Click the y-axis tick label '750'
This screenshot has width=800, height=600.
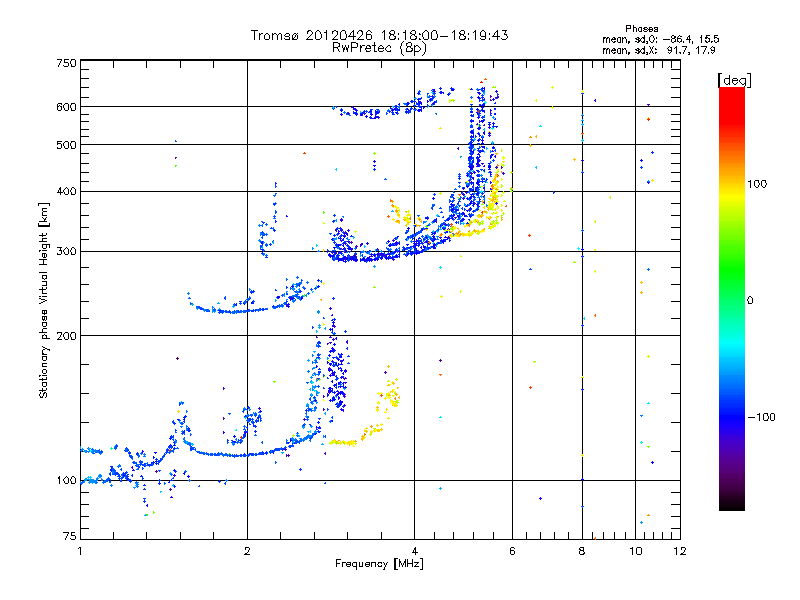(x=66, y=63)
